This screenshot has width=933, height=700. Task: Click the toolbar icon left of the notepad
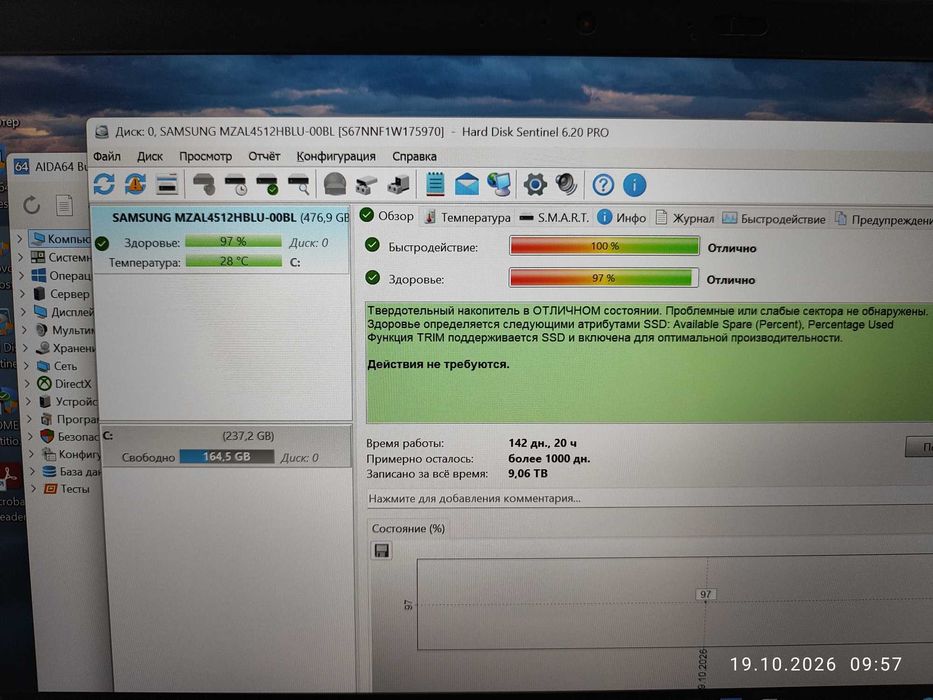pos(399,185)
